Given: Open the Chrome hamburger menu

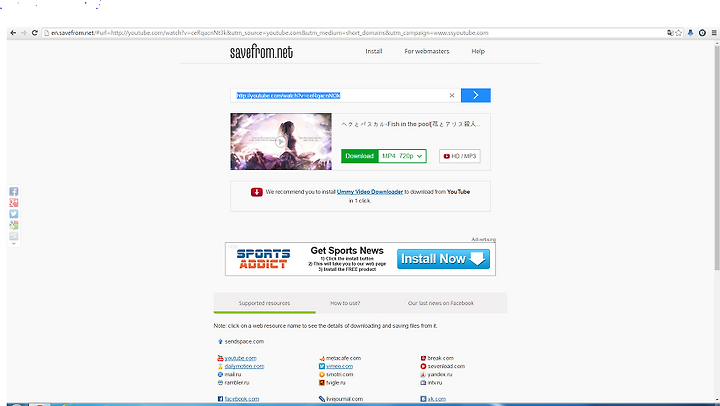Looking at the screenshot, I should click(714, 33).
